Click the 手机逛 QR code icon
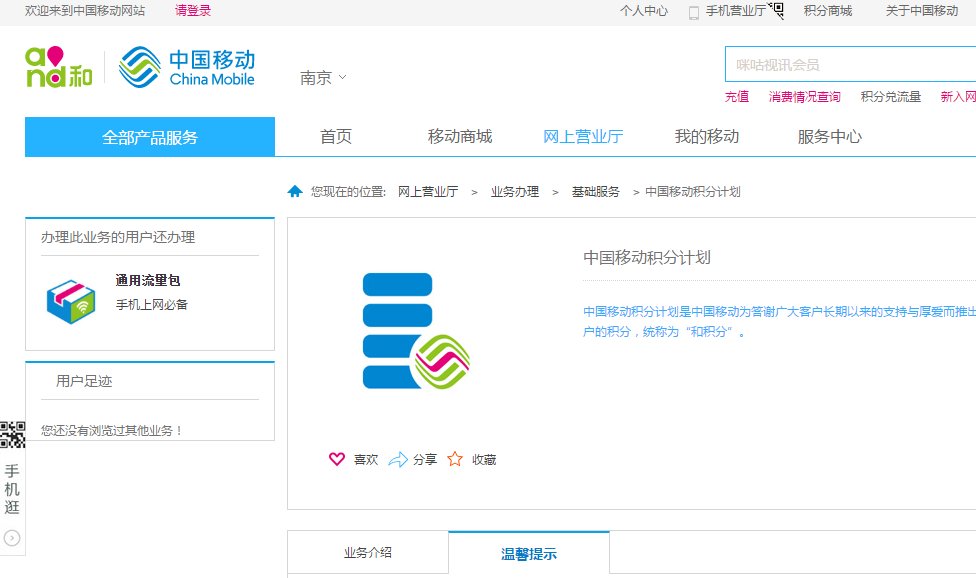976x578 pixels. click(14, 434)
